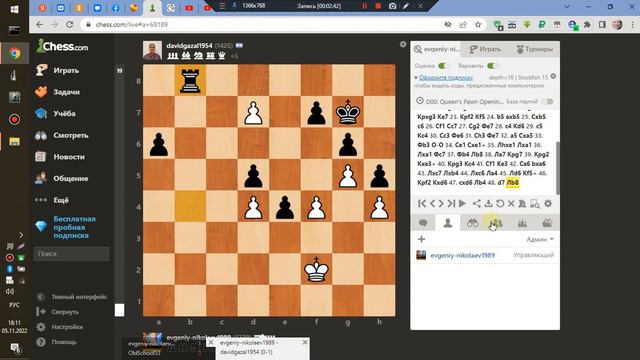Switch to the Турниры tournaments tab
Screen dimensions: 640x360
(x=534, y=49)
